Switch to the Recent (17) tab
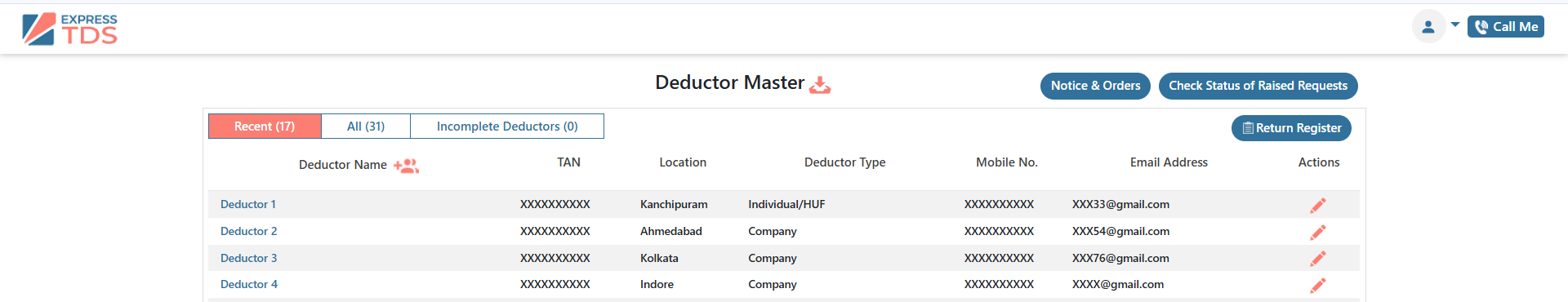This screenshot has width=1568, height=302. click(265, 127)
